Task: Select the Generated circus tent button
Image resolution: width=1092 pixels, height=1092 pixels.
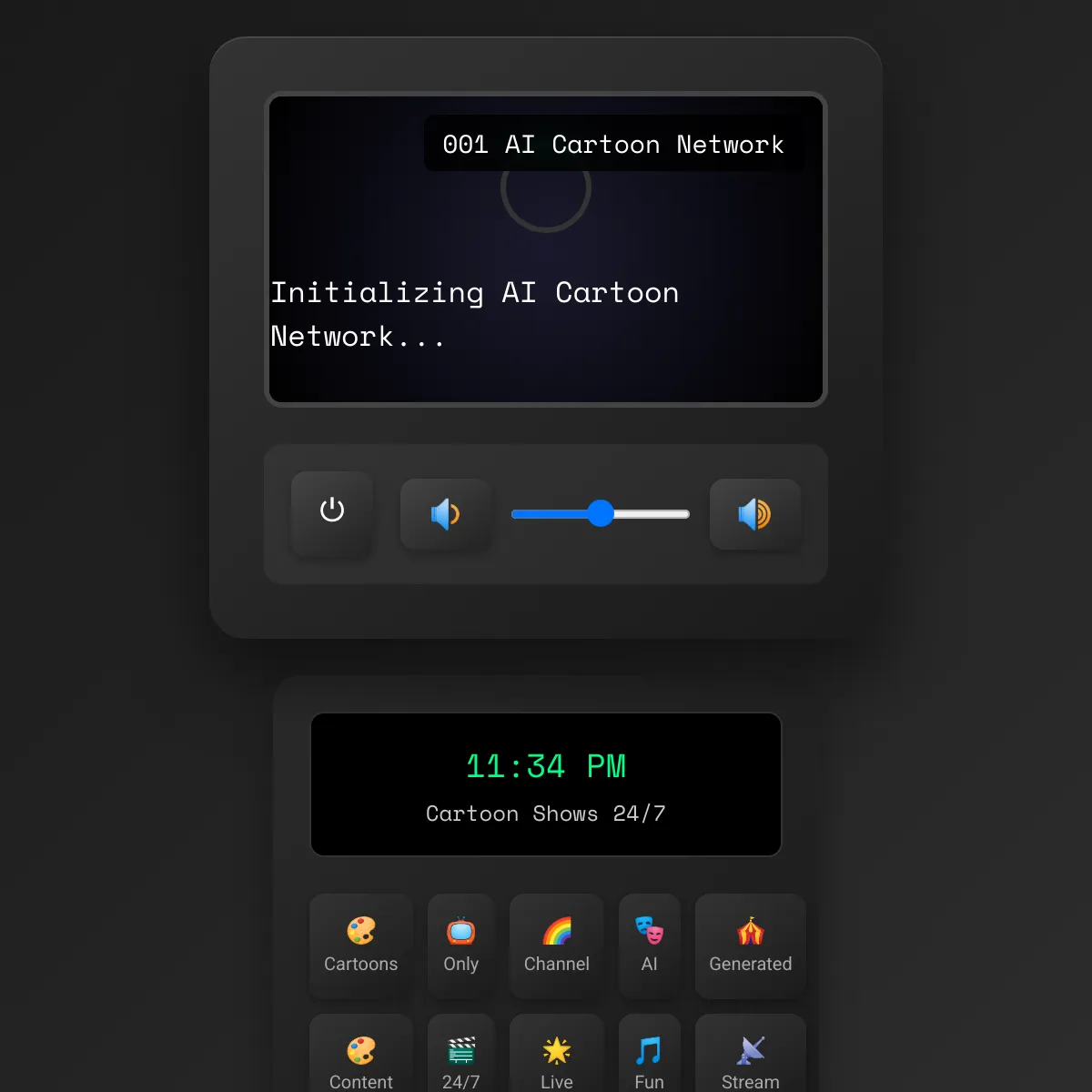Action: 751,946
